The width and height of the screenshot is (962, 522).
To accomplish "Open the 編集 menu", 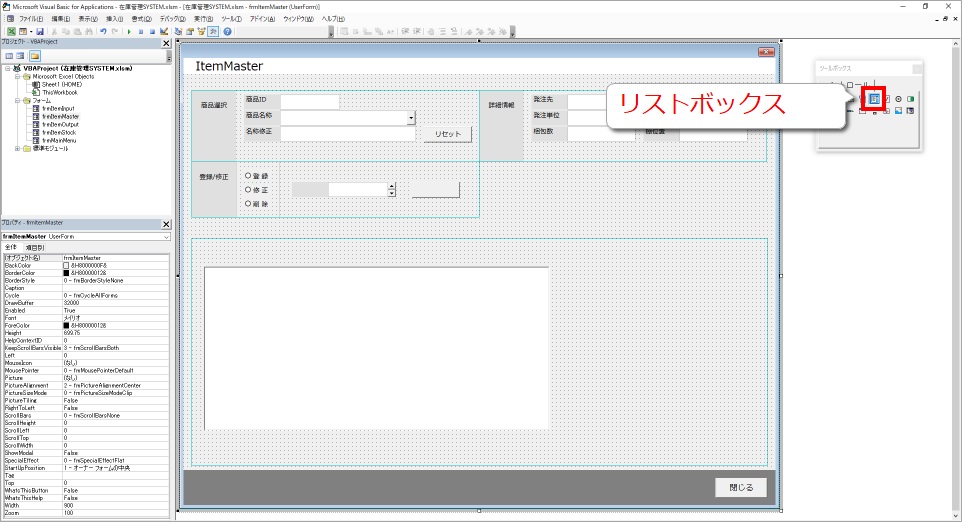I will click(60, 19).
